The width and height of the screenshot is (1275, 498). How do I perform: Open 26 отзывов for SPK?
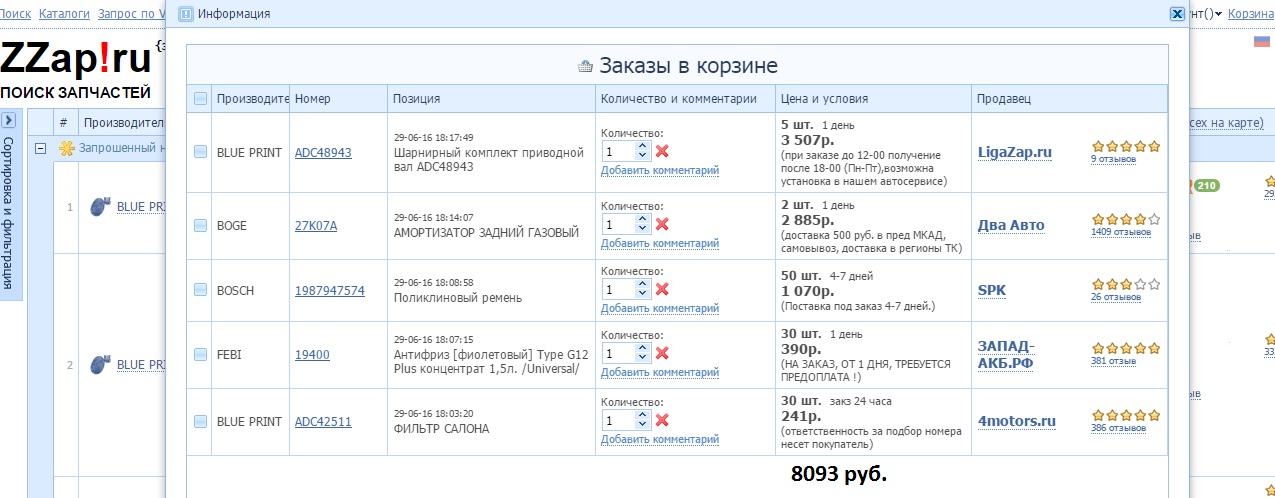(x=1116, y=297)
